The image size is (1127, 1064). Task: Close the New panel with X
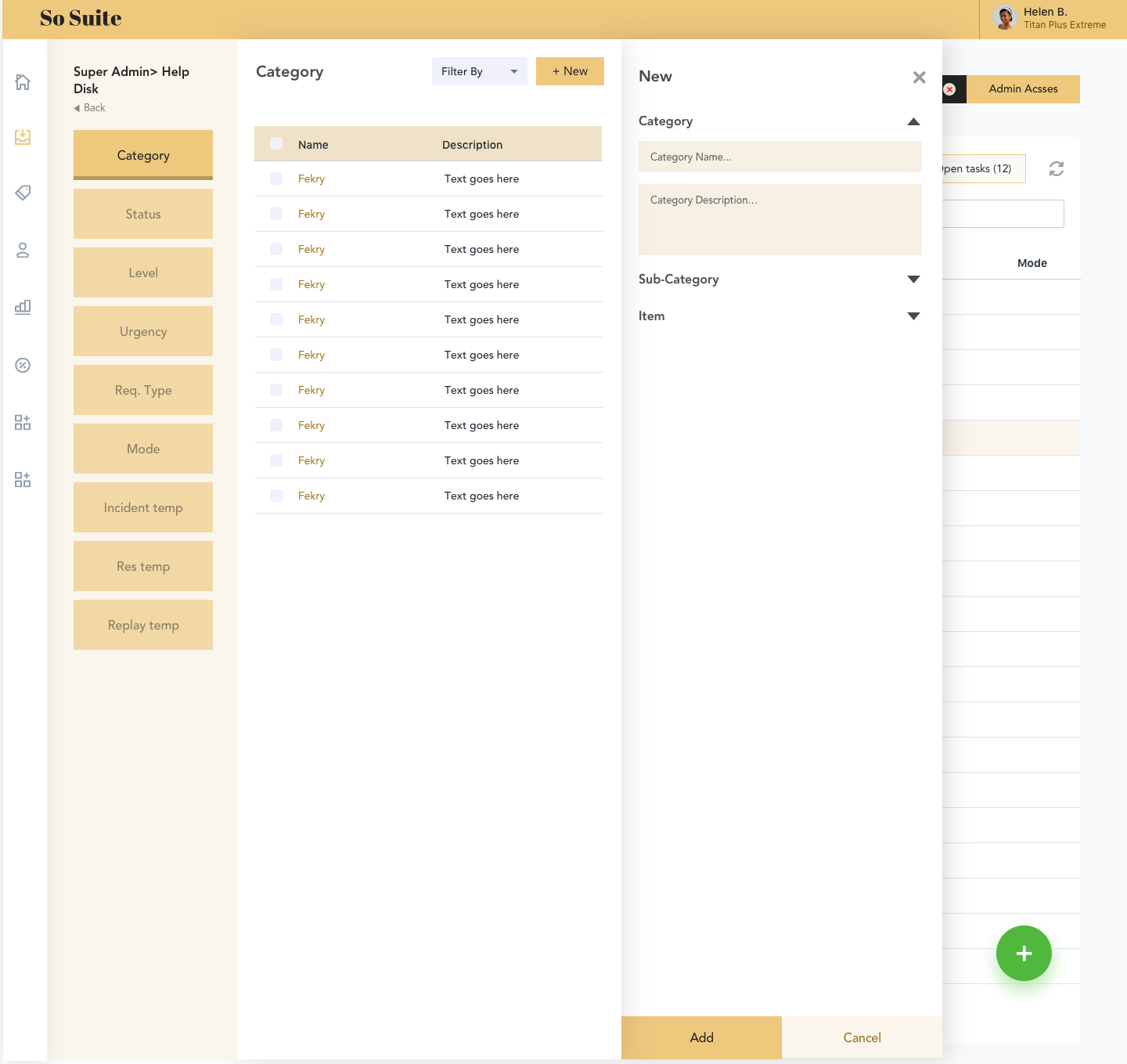(x=919, y=78)
